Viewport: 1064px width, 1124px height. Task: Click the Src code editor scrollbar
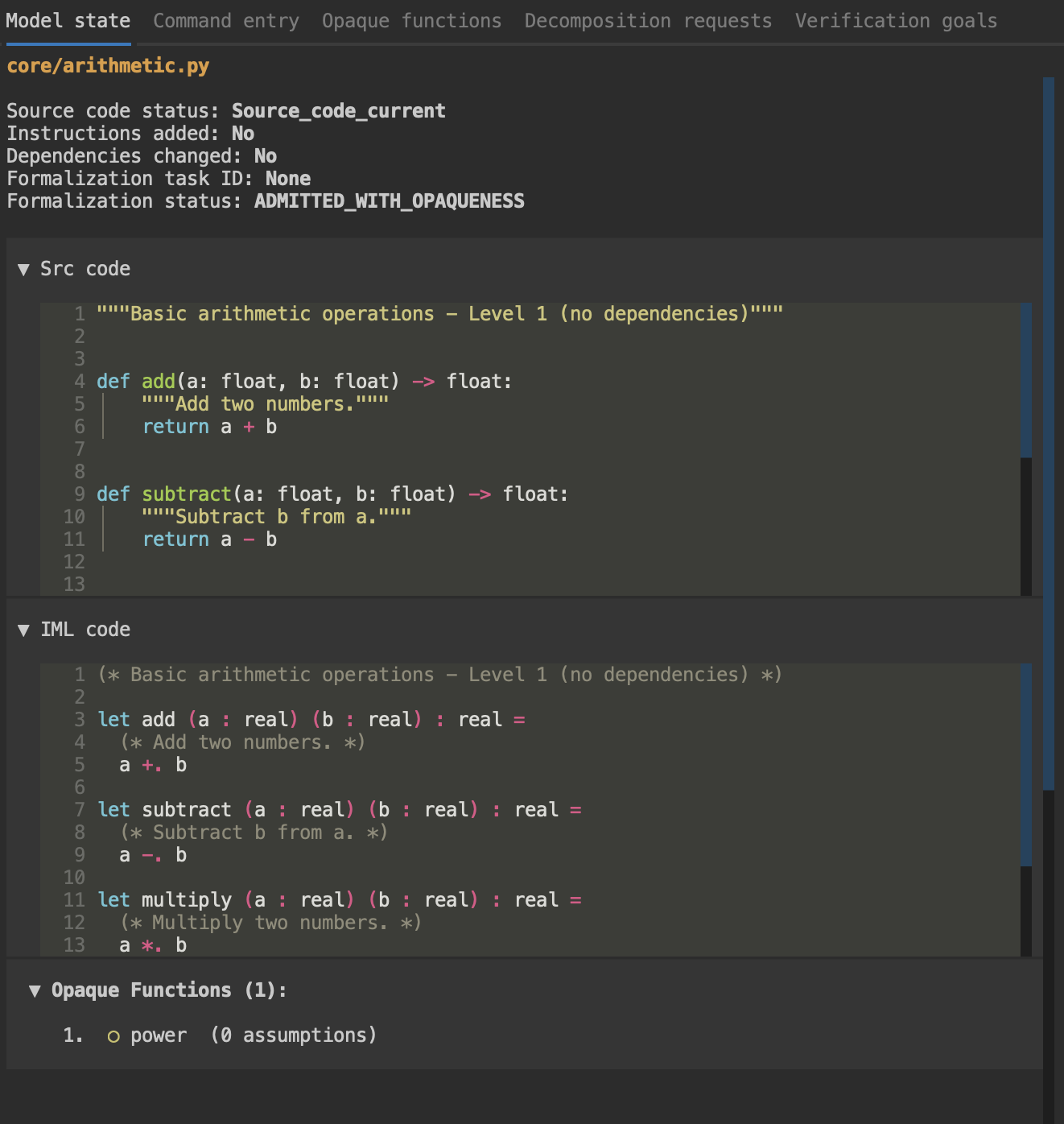click(1025, 380)
